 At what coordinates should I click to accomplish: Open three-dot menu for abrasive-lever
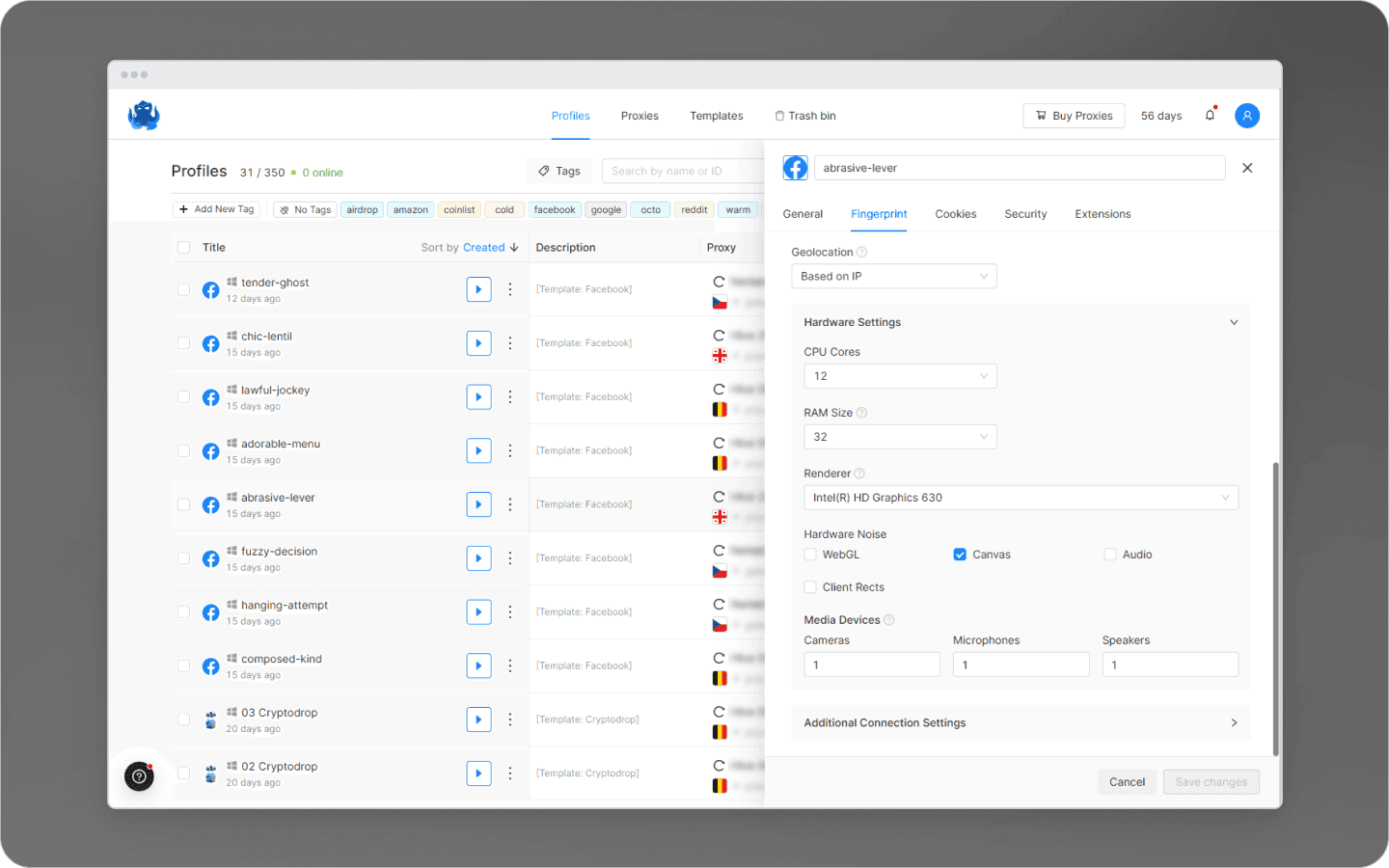(x=510, y=504)
